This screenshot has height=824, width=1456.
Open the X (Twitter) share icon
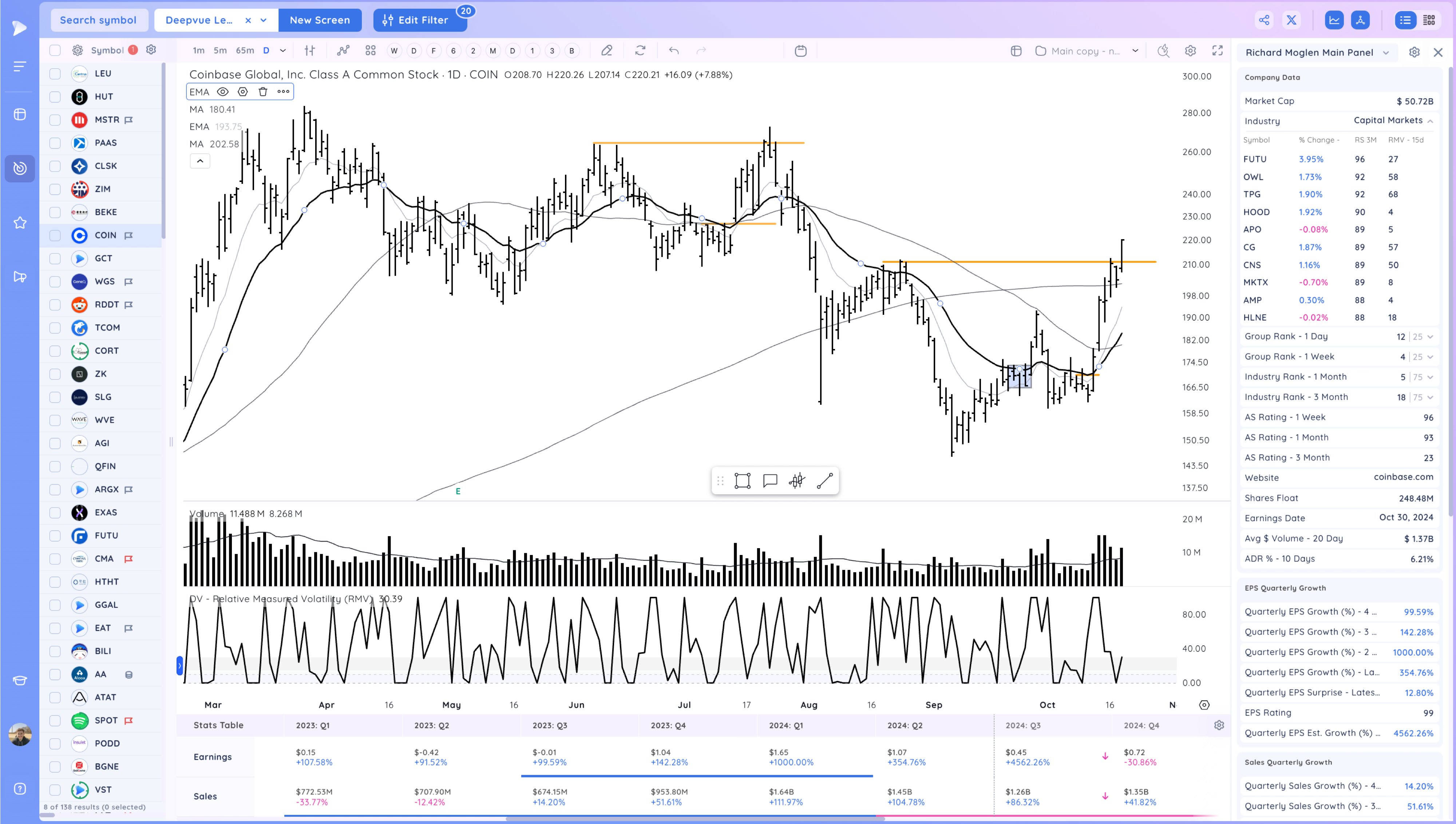[x=1291, y=20]
